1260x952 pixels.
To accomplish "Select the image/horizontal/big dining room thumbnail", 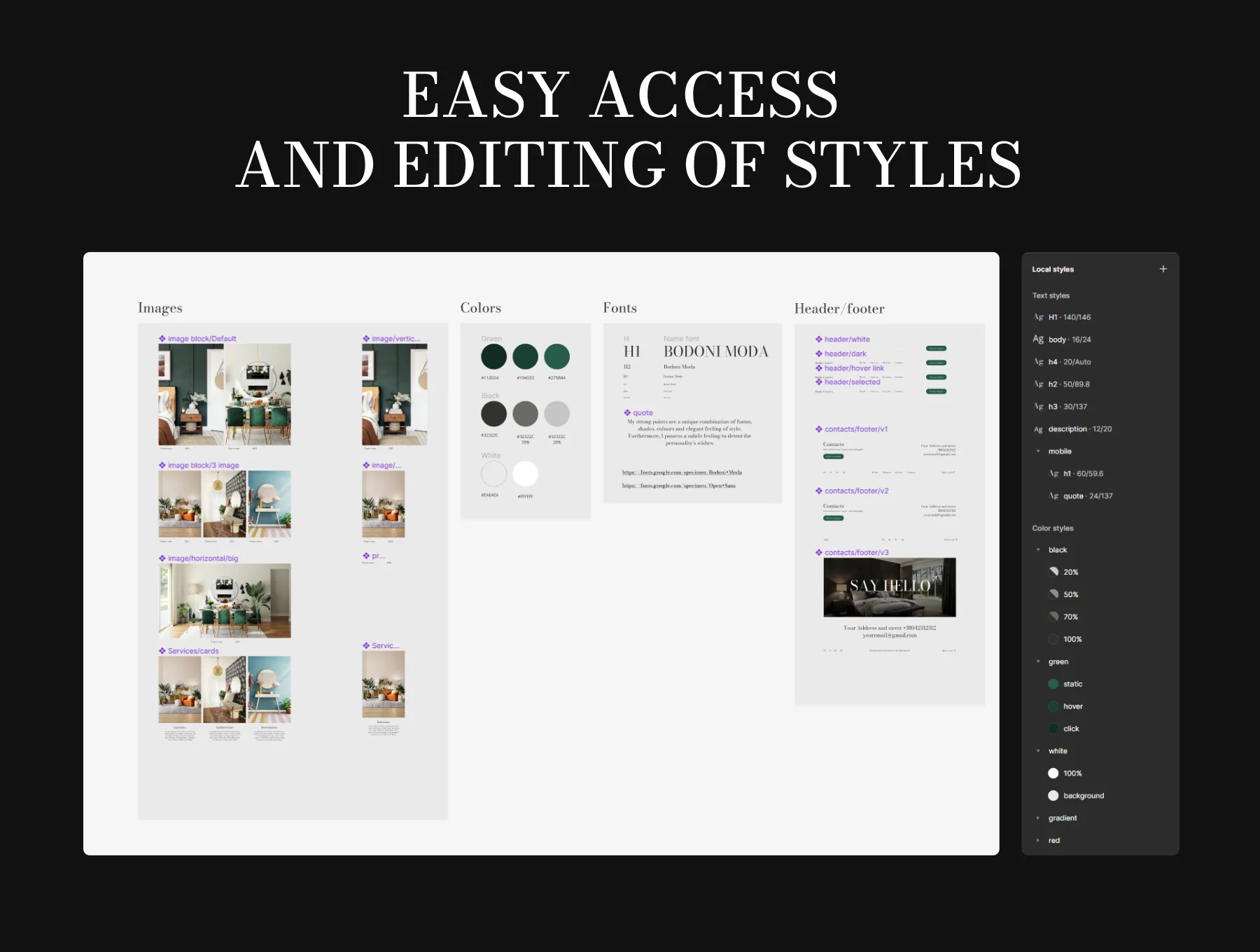I will 225,601.
